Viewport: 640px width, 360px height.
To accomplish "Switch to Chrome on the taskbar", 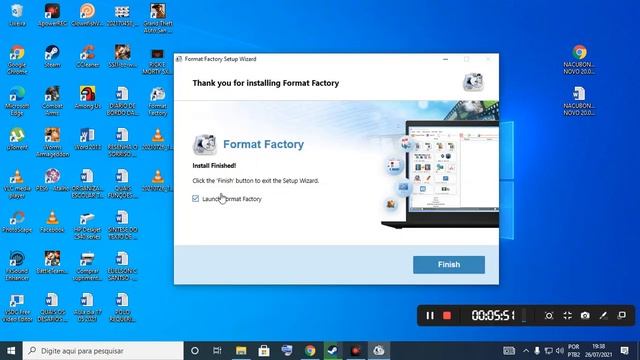I will pos(310,351).
